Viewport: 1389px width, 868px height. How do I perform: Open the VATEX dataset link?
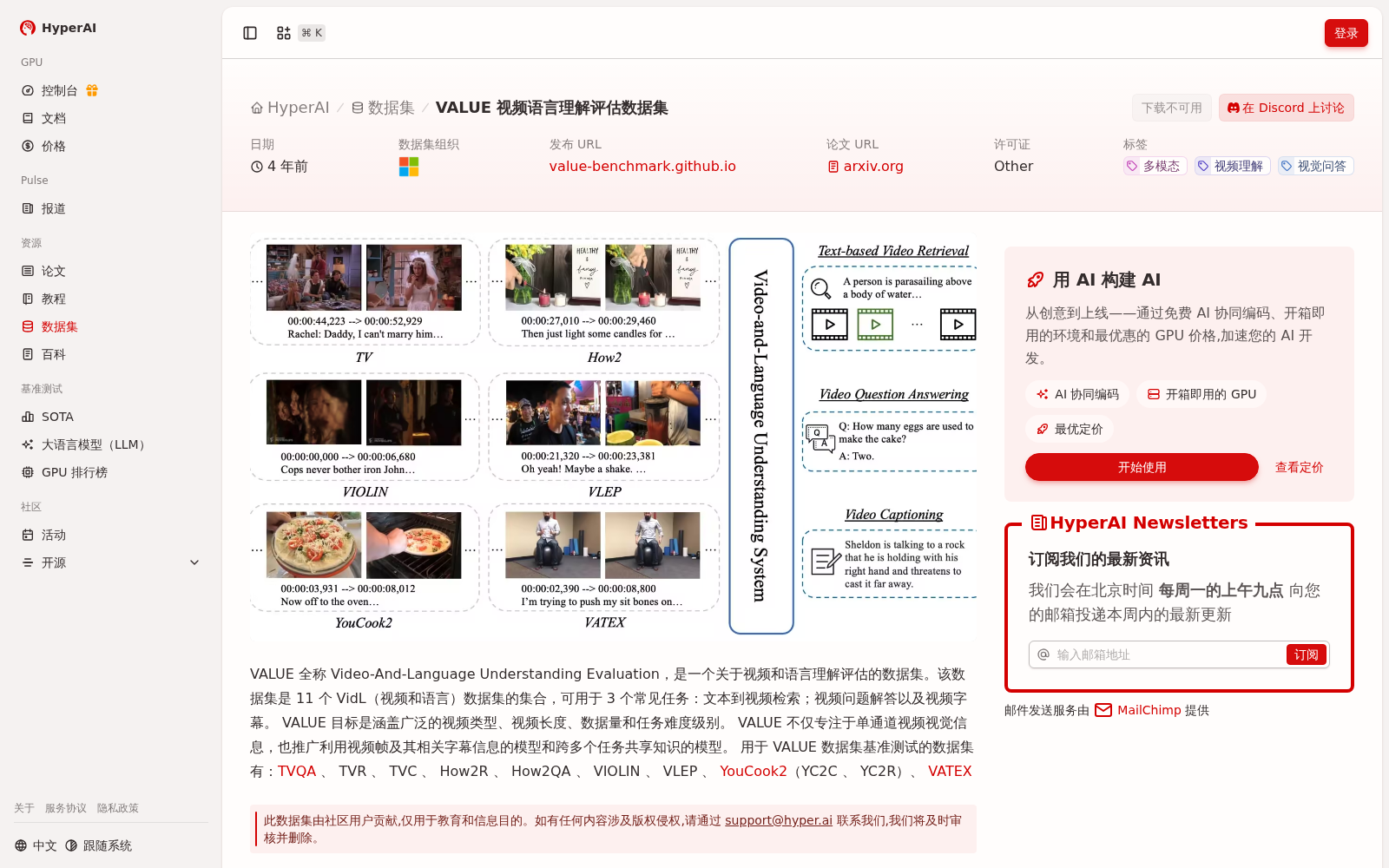pyautogui.click(x=950, y=771)
